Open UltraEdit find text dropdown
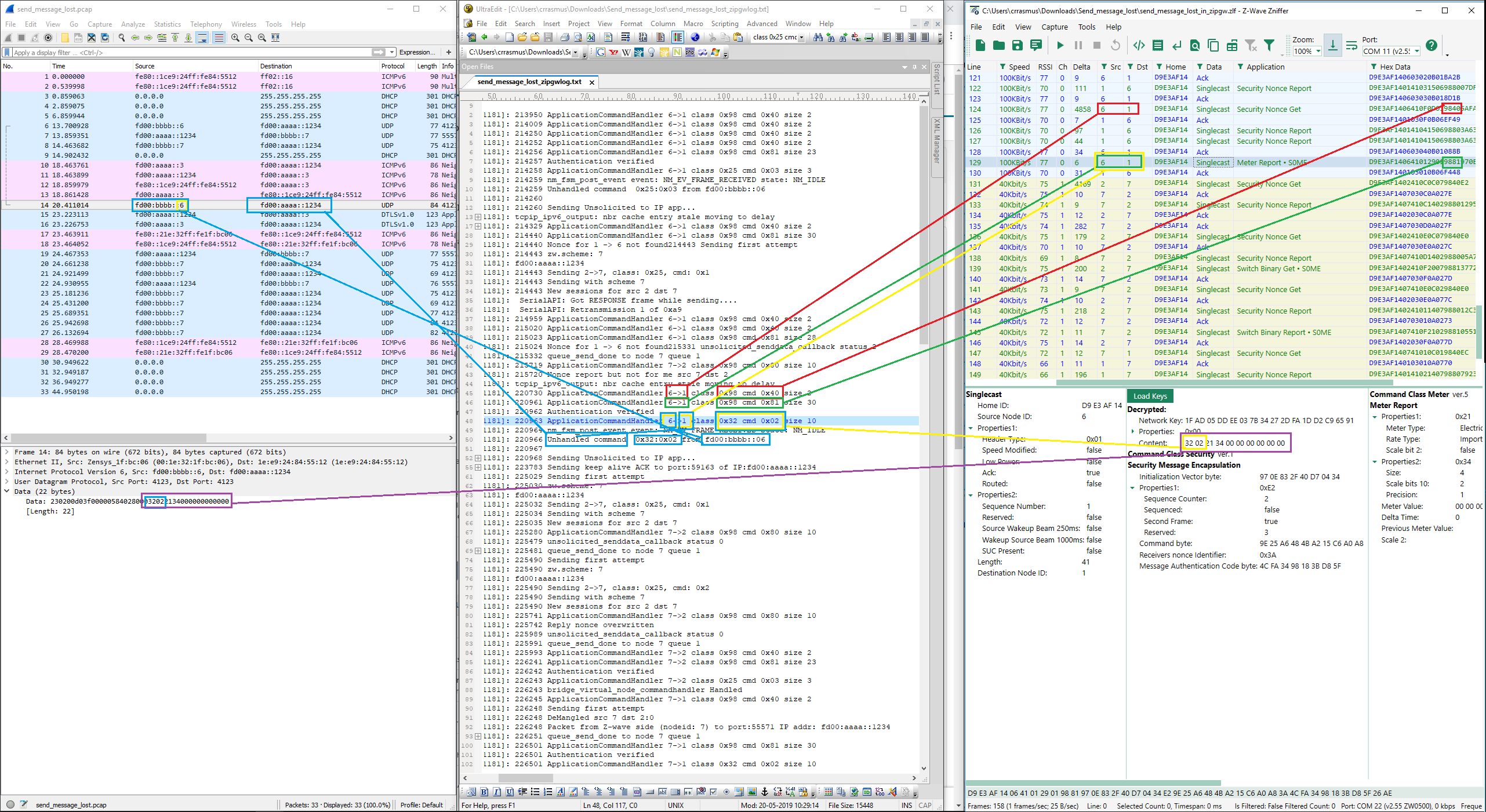This screenshot has height=812, width=1486. coord(801,37)
